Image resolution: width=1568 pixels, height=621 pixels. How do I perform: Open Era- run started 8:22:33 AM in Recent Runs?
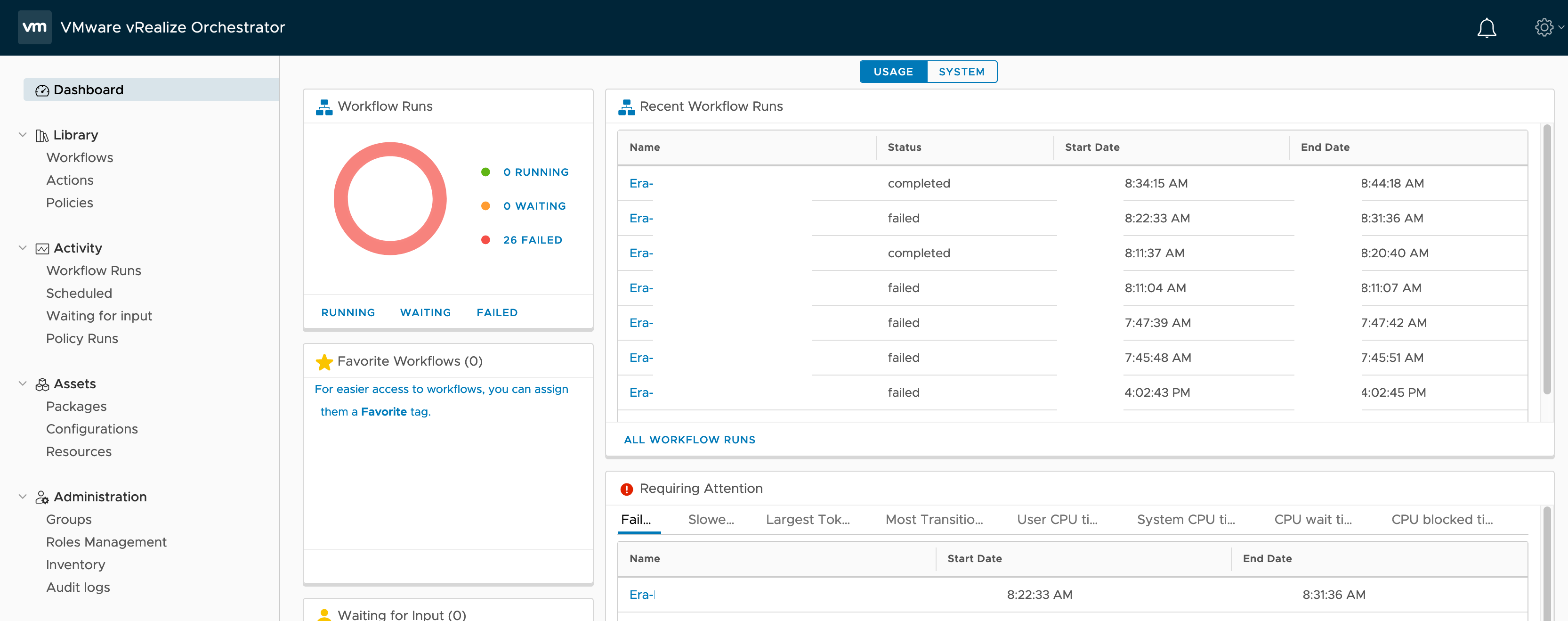click(x=641, y=219)
